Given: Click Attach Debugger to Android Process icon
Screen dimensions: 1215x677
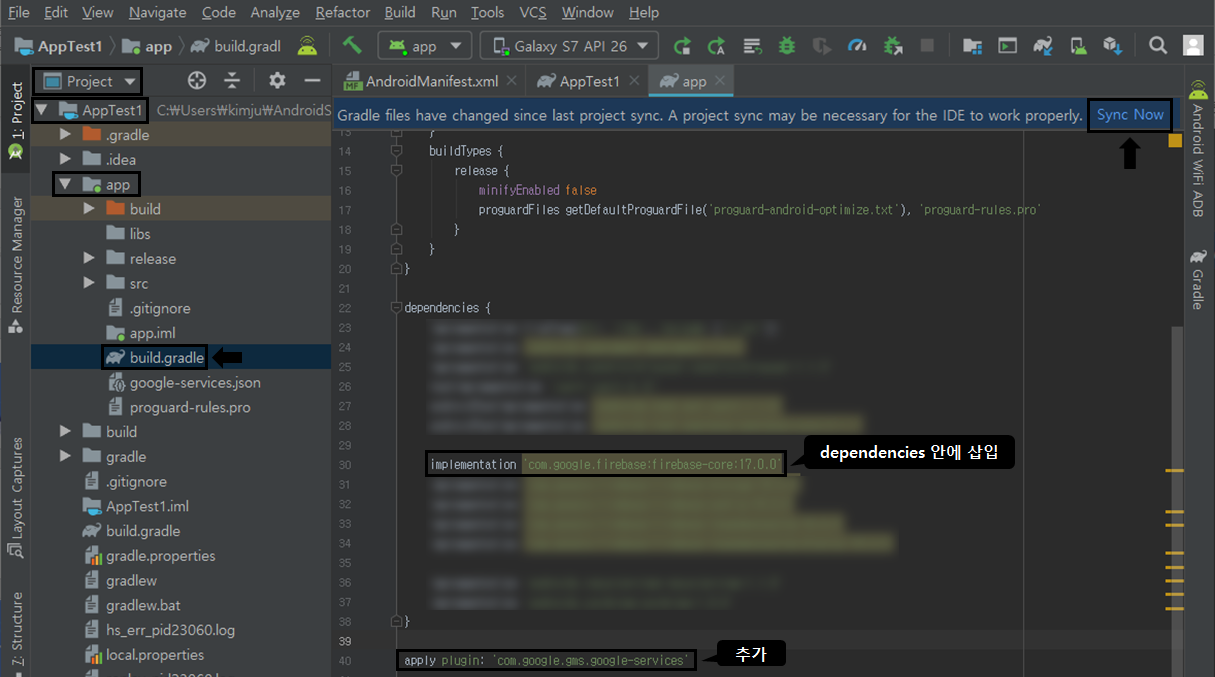Looking at the screenshot, I should 893,46.
